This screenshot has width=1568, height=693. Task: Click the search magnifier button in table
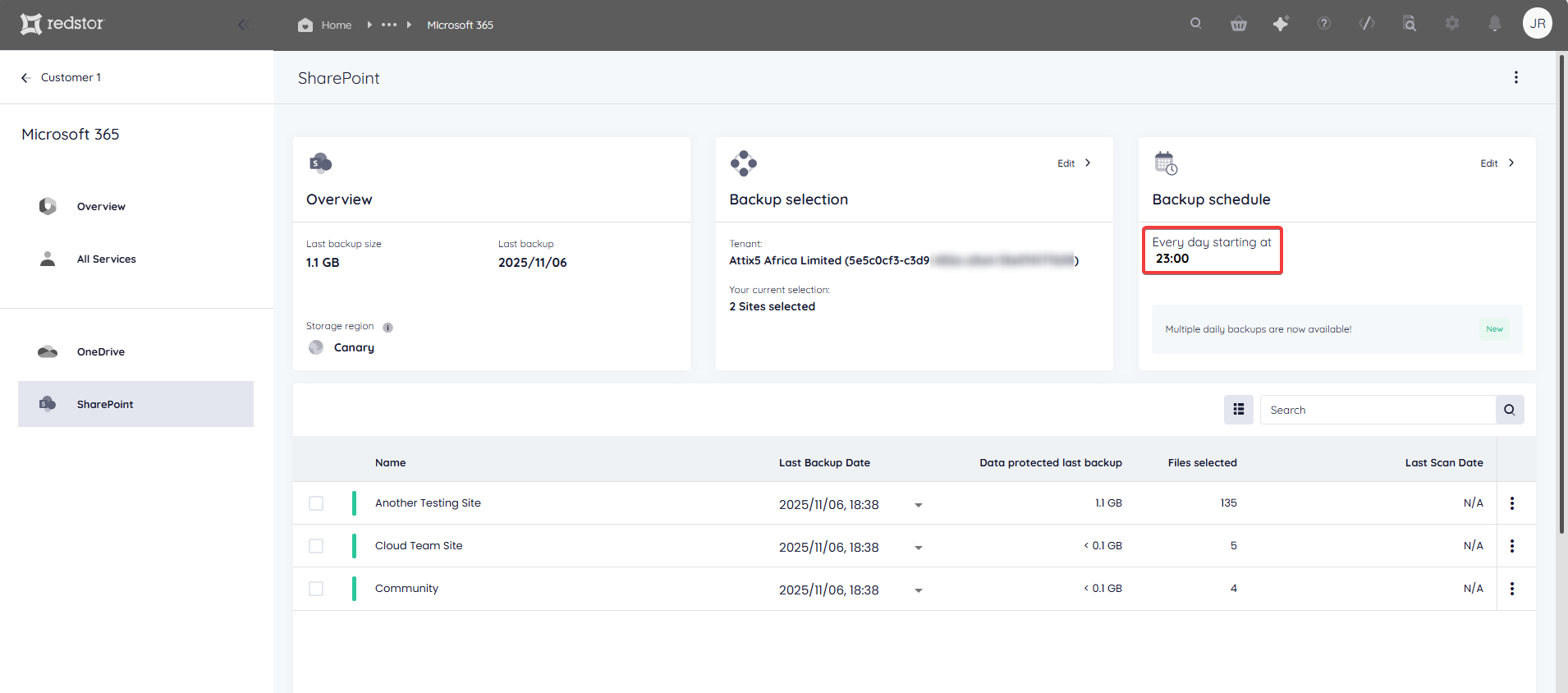pyautogui.click(x=1510, y=410)
